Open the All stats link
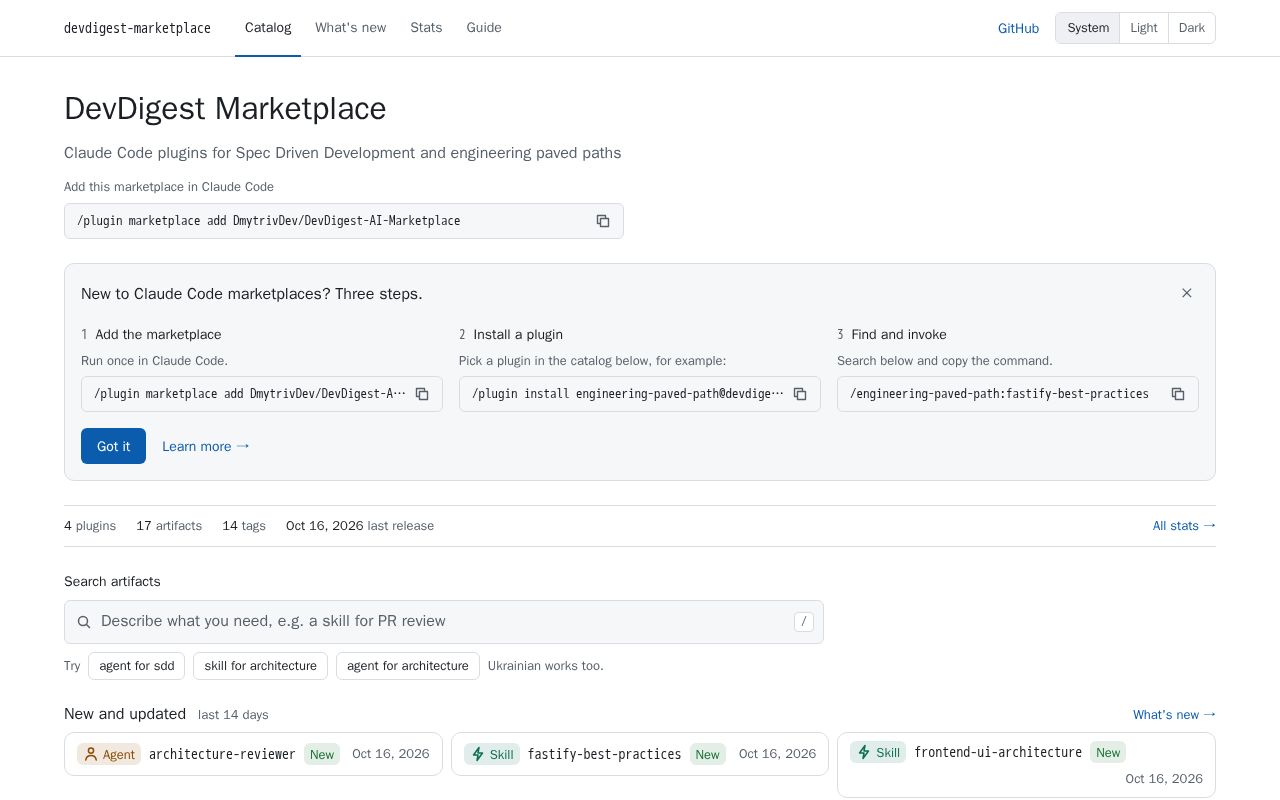 pyautogui.click(x=1184, y=526)
